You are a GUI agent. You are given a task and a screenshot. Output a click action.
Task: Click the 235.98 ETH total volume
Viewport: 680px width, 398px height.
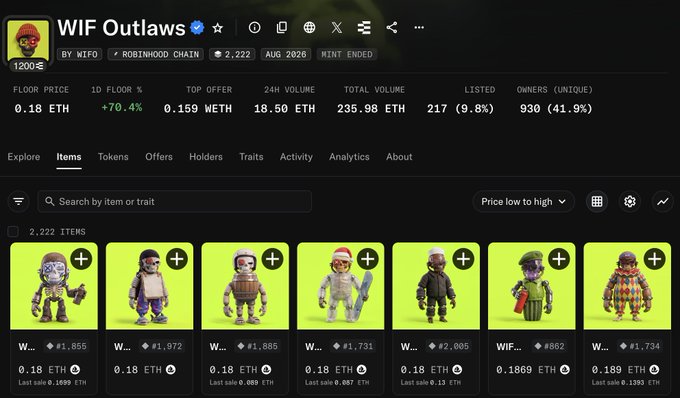[x=371, y=108]
